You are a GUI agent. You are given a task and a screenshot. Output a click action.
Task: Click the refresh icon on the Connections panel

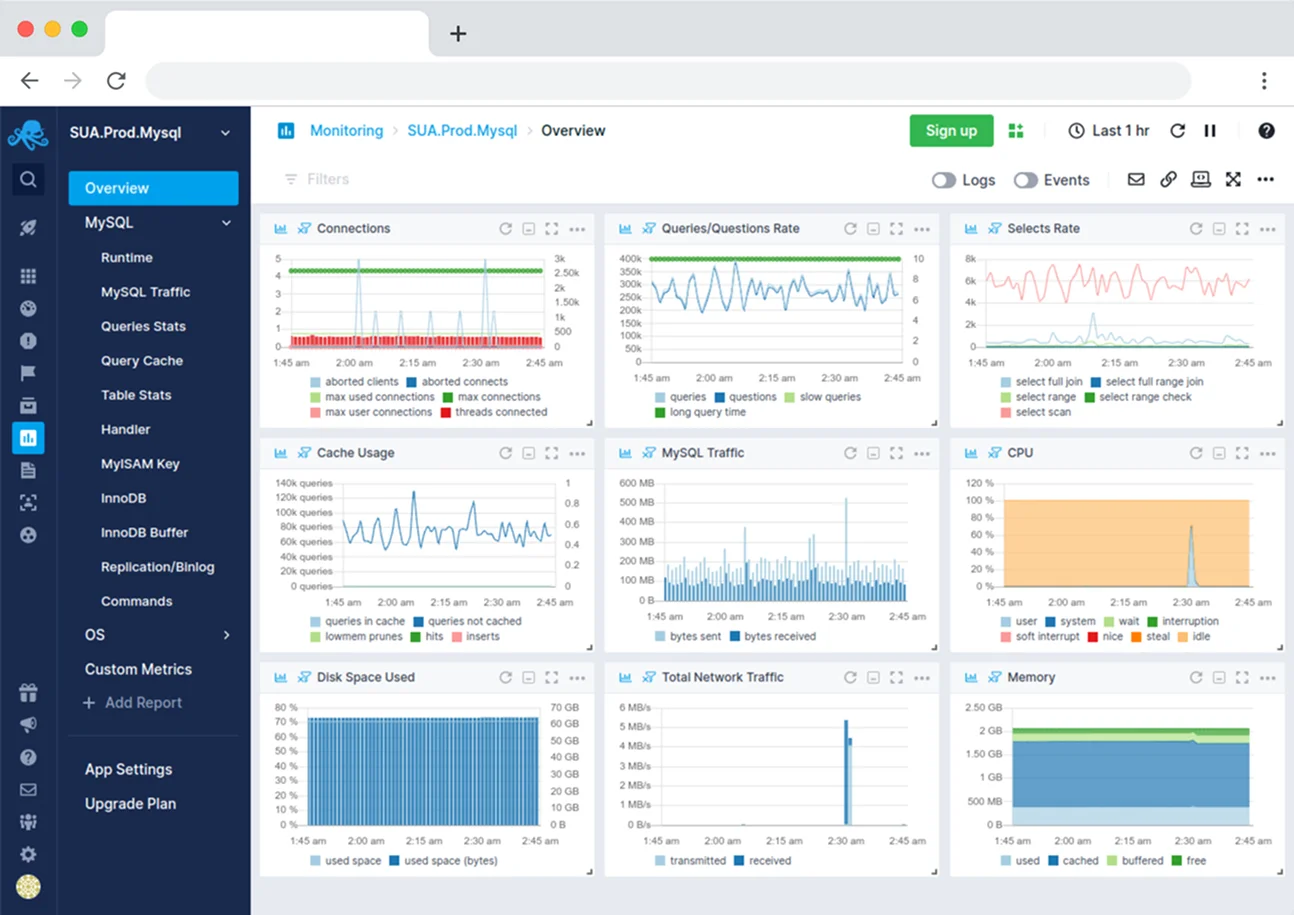tap(506, 229)
